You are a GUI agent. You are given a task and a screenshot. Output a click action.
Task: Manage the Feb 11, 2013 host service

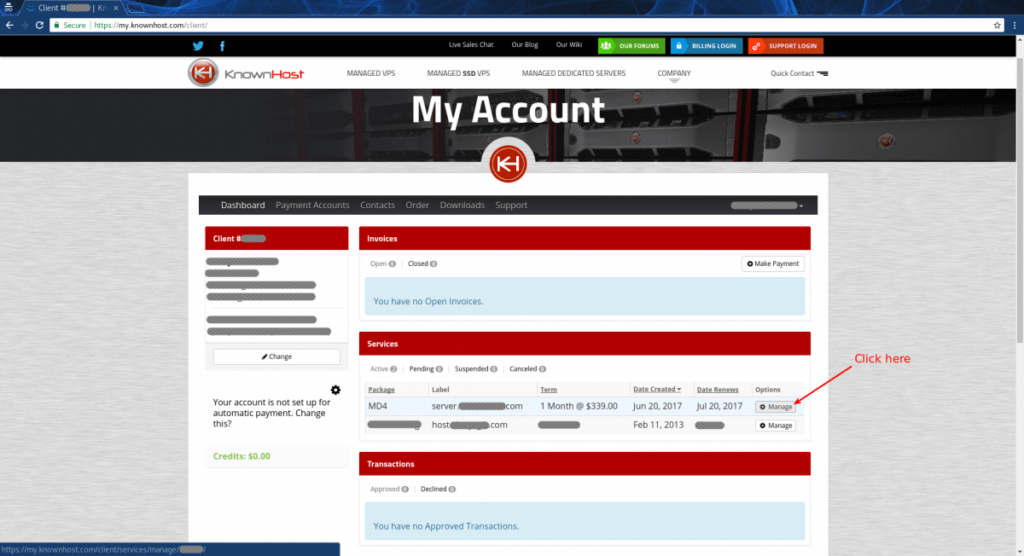pyautogui.click(x=775, y=425)
